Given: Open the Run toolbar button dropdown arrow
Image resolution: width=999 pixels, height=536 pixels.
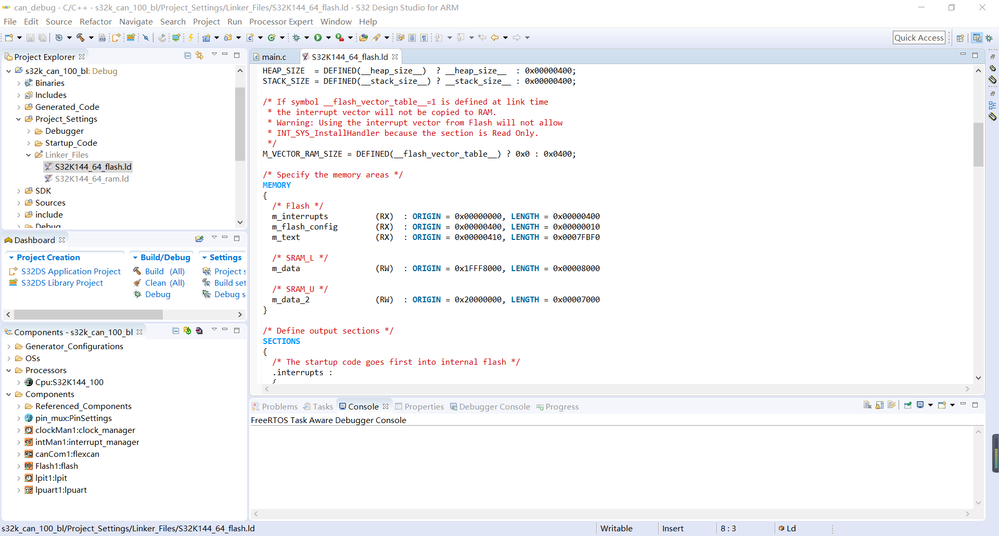Looking at the screenshot, I should 328,38.
